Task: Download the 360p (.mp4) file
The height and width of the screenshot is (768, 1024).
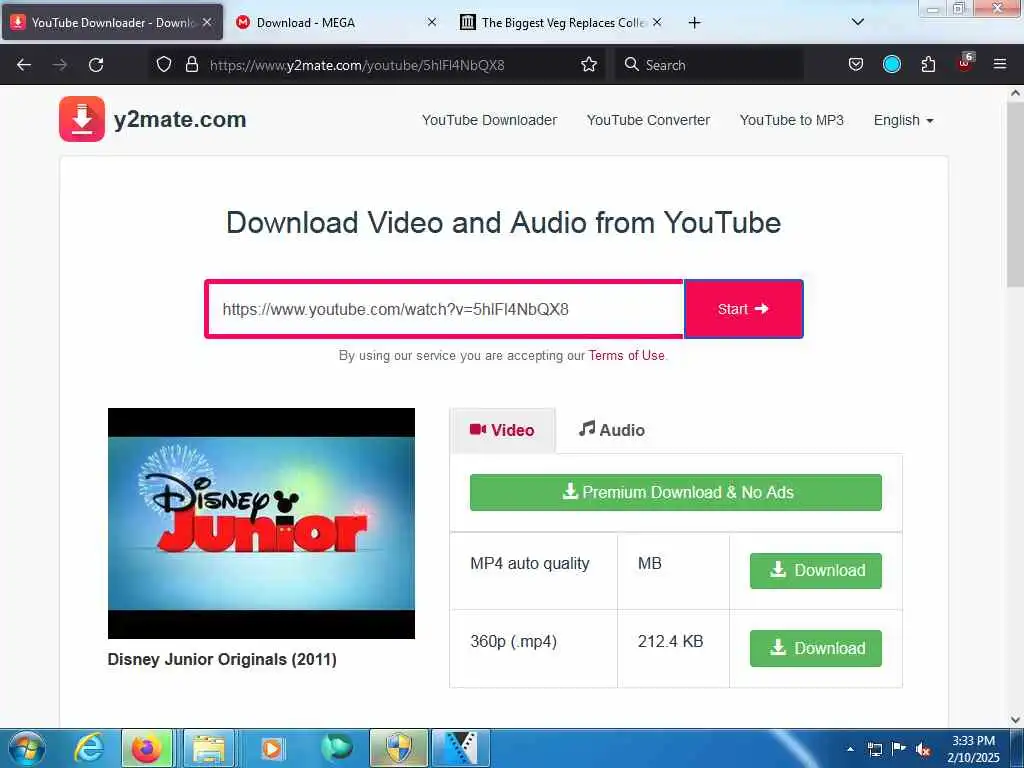Action: (816, 648)
